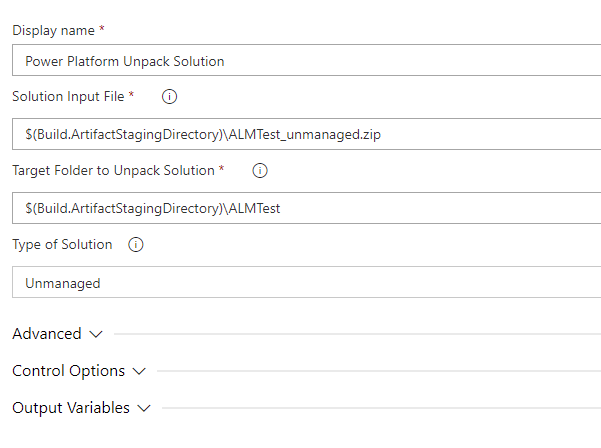Click the chevron arrow next to Advanced
The height and width of the screenshot is (448, 601).
(x=96, y=334)
